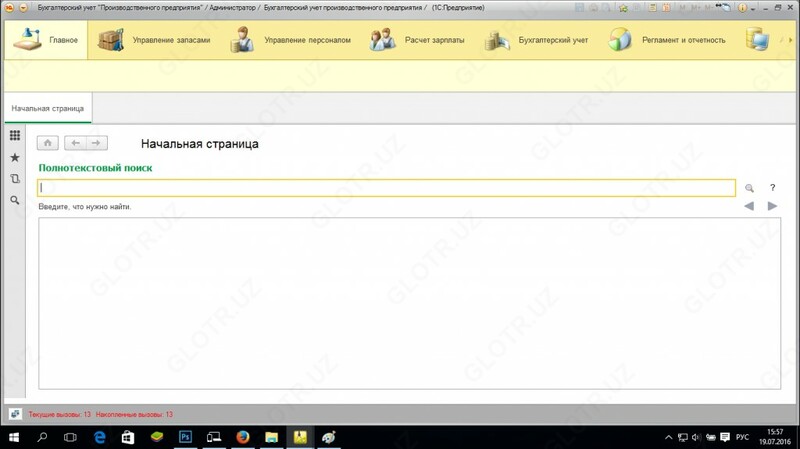Open Favorites with the star icon
The image size is (800, 449).
[15, 157]
